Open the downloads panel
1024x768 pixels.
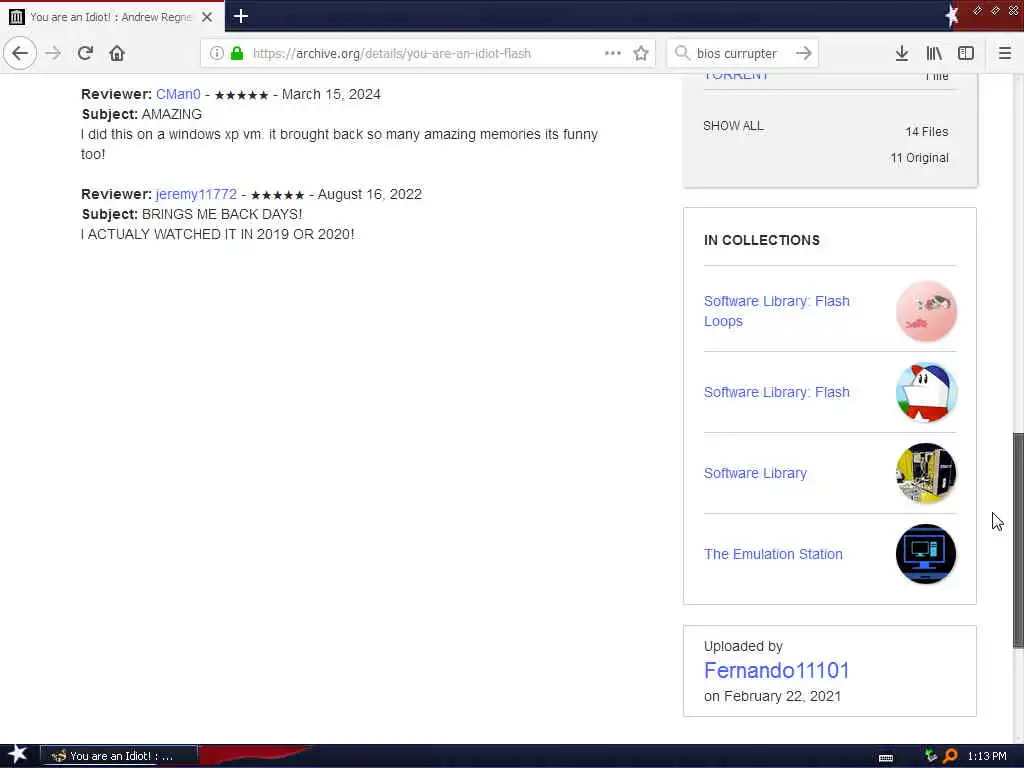pyautogui.click(x=901, y=53)
